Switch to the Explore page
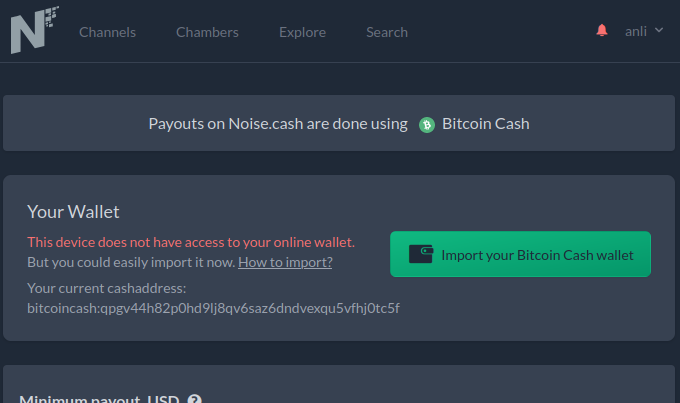The height and width of the screenshot is (403, 680). point(302,32)
